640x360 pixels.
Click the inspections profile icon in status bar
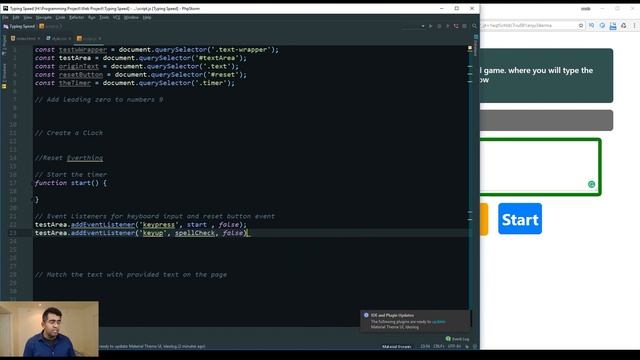tap(475, 347)
